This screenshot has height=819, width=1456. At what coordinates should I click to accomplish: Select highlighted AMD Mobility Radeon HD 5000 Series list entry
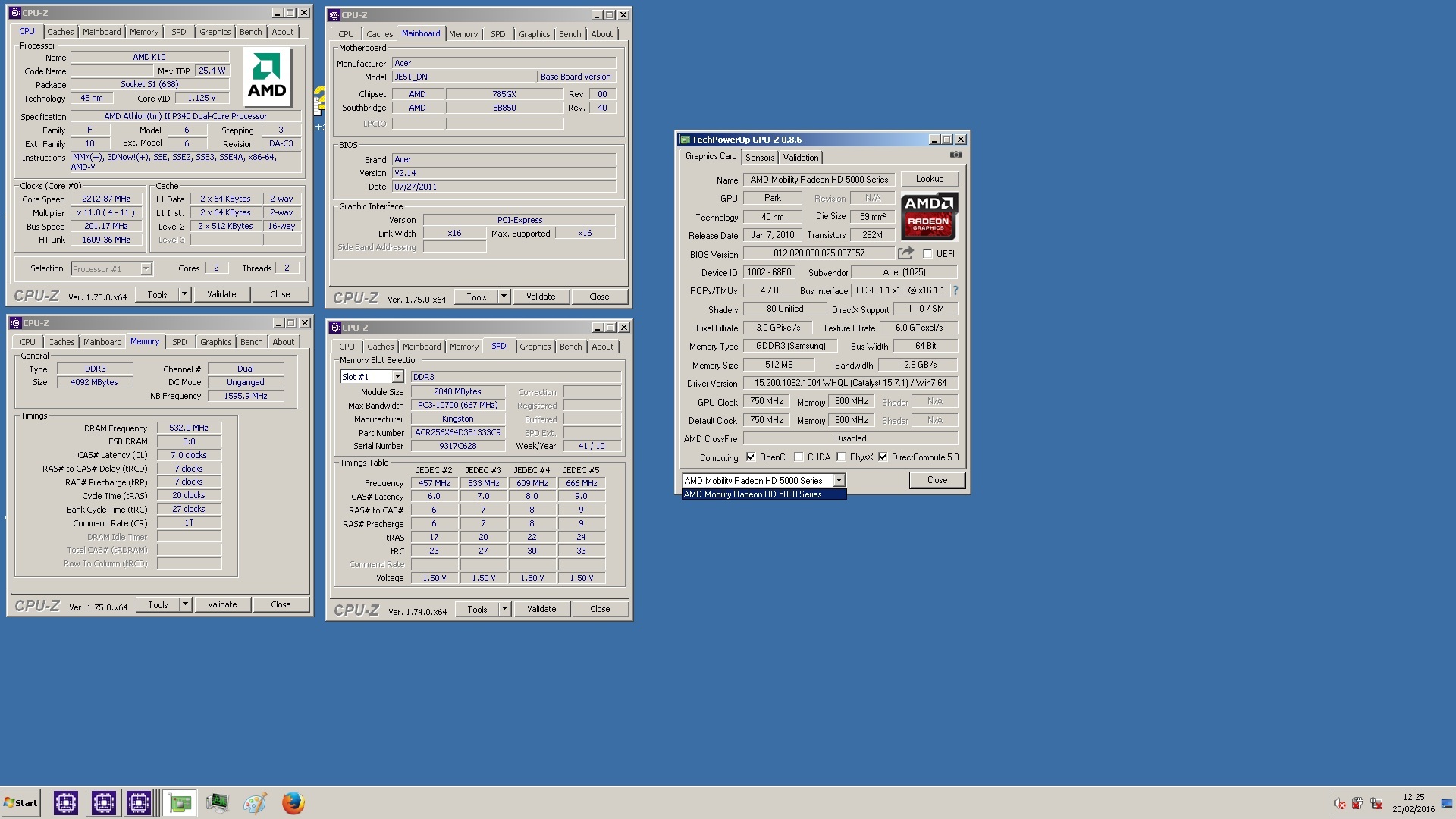pos(764,494)
